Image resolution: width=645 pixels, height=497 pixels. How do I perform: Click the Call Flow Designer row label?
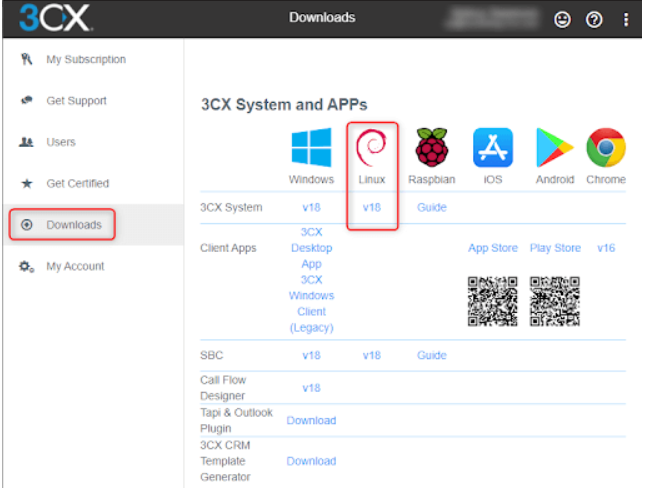point(223,388)
